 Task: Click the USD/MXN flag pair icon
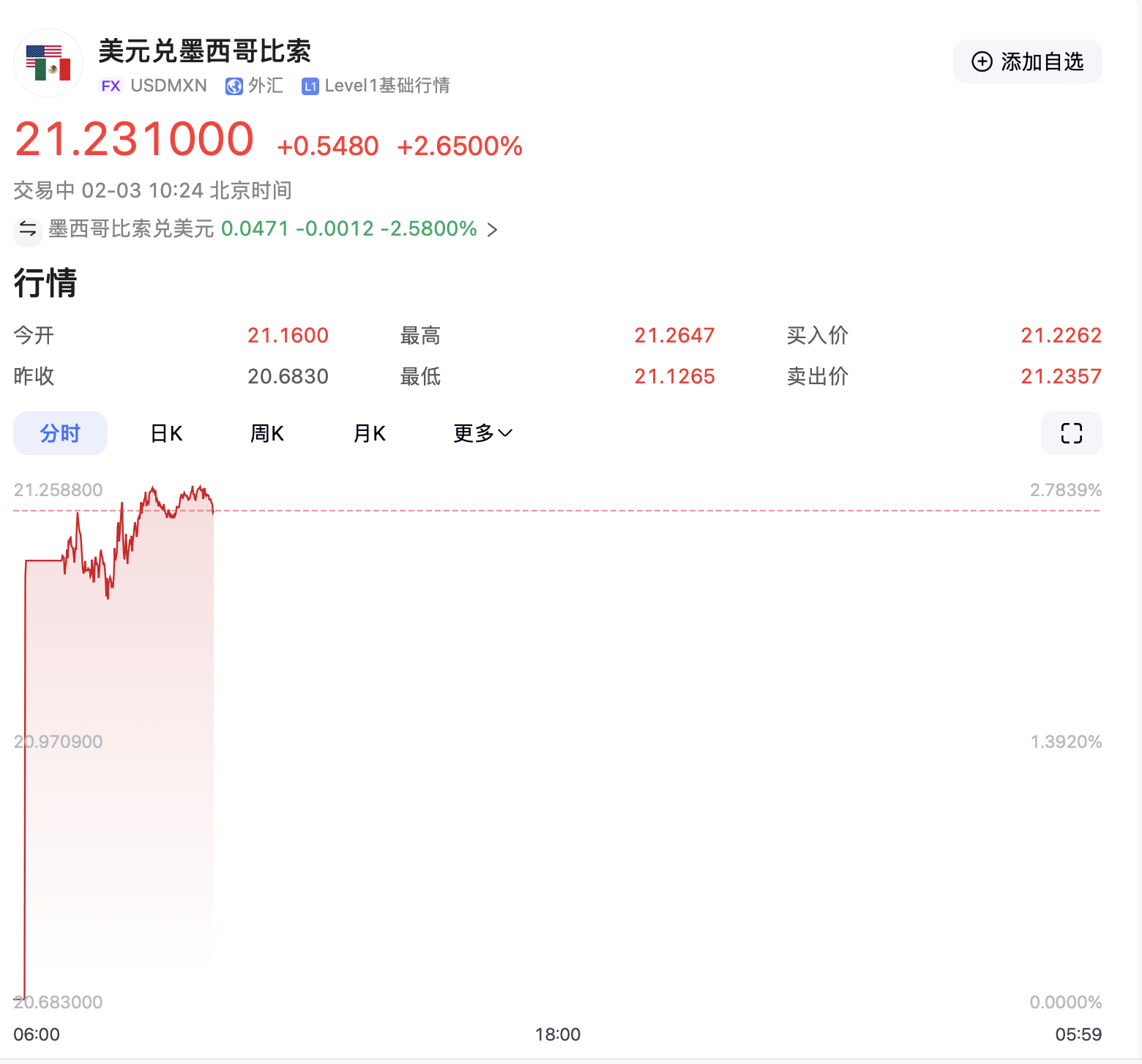tap(48, 63)
